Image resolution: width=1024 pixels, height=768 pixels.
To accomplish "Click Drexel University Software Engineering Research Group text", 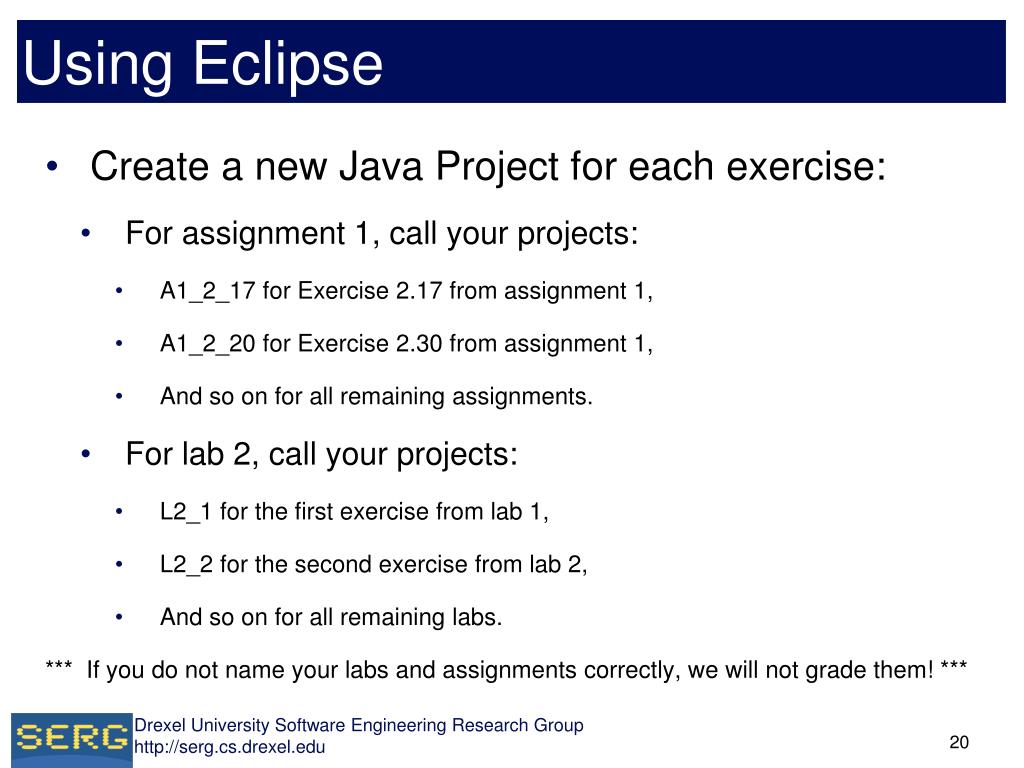I will (x=359, y=725).
